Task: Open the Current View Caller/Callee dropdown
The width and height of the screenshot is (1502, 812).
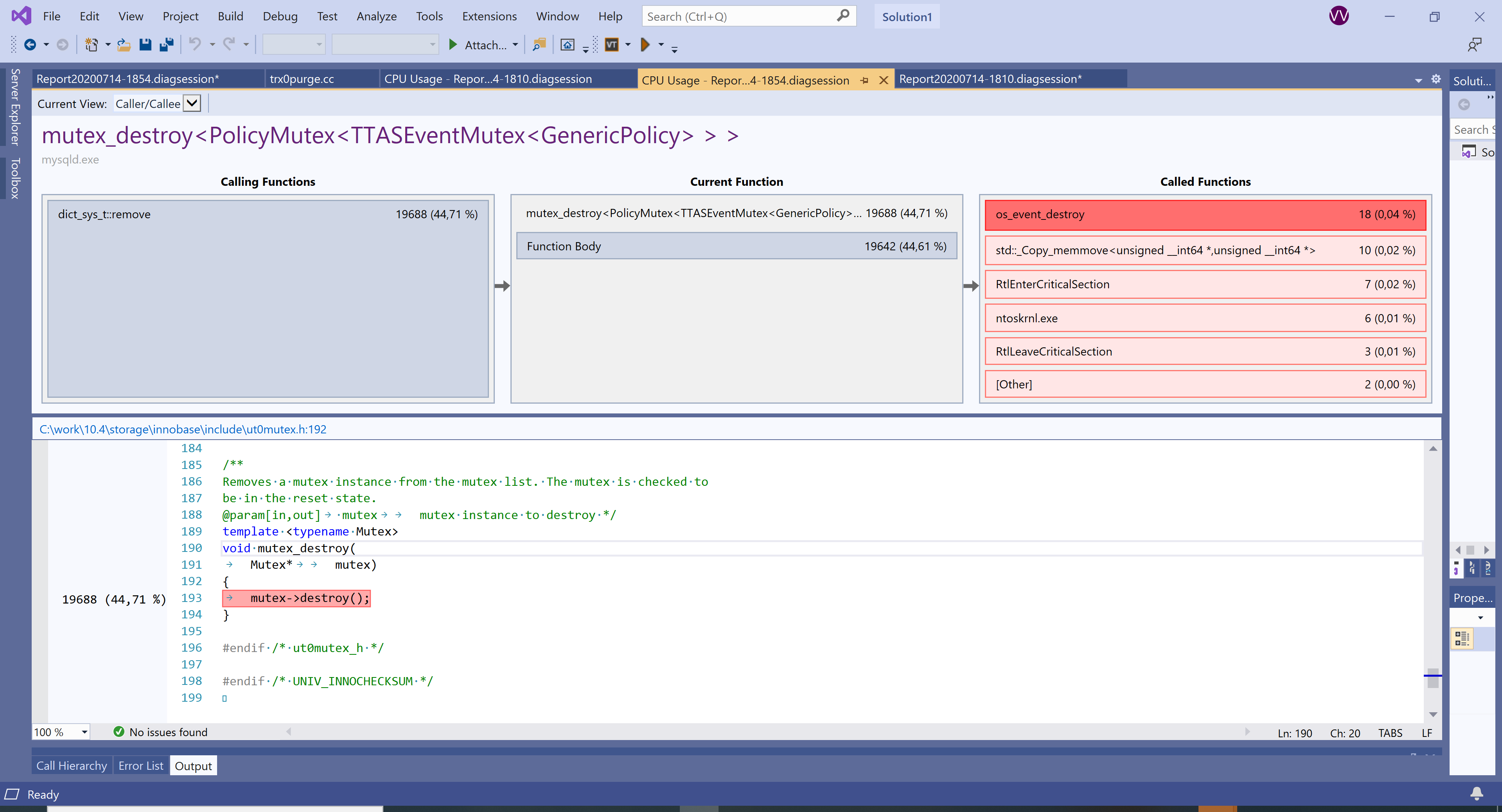Action: pyautogui.click(x=192, y=104)
